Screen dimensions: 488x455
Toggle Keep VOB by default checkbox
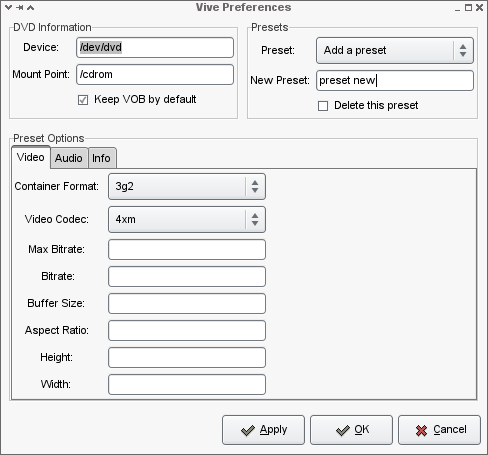(83, 100)
